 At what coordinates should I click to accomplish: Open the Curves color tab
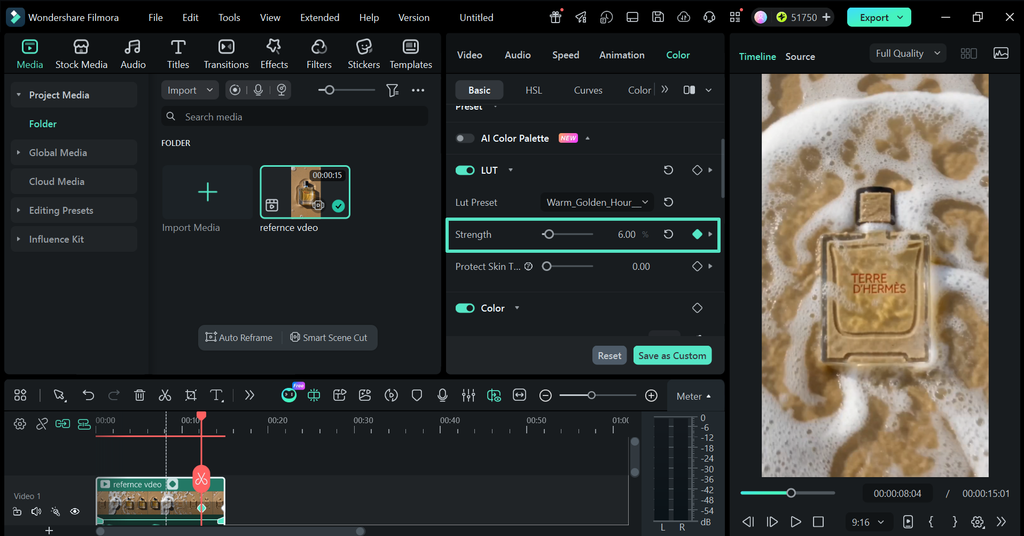[x=588, y=90]
